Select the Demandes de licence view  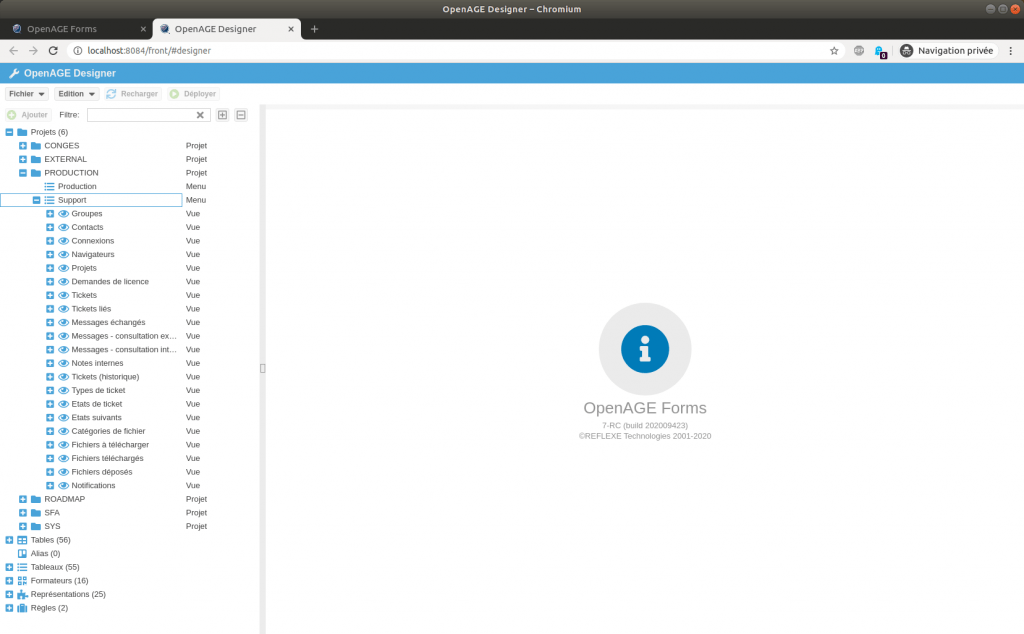point(110,281)
